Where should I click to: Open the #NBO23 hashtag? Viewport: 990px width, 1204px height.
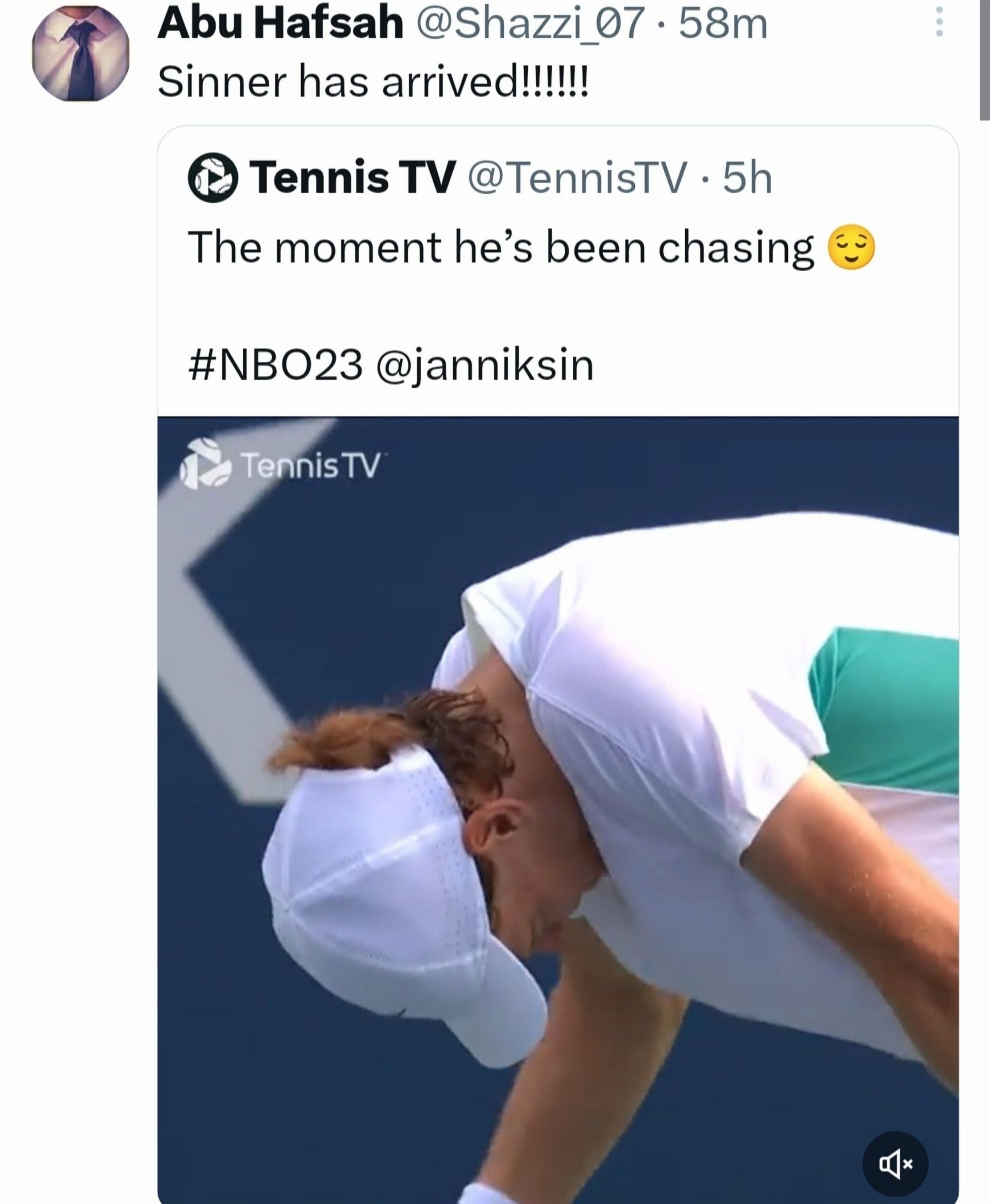275,365
